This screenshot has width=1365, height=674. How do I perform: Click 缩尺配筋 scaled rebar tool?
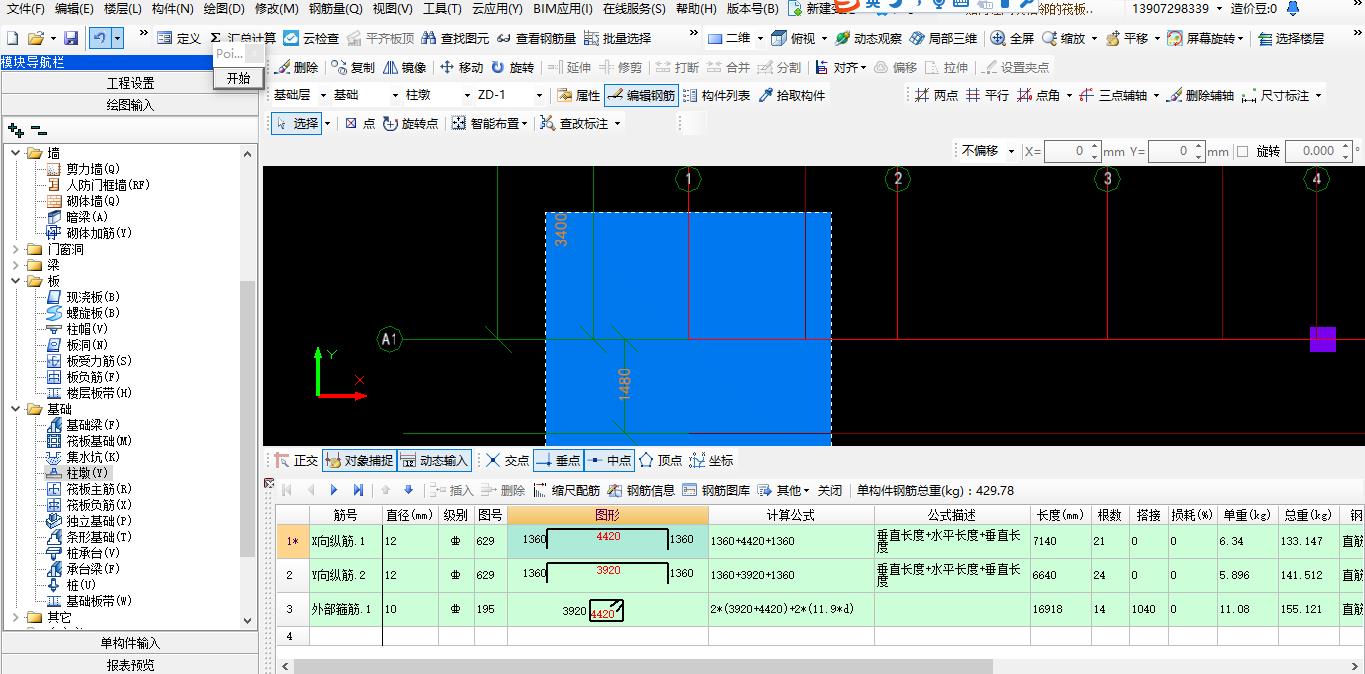566,490
